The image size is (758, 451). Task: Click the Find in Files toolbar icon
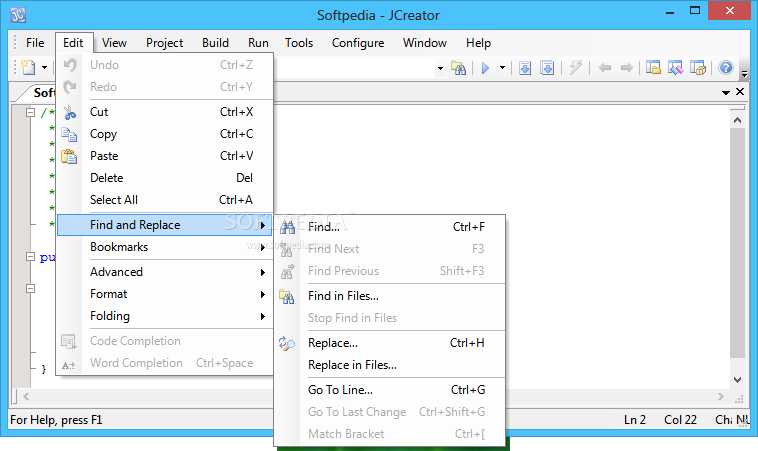[x=458, y=68]
